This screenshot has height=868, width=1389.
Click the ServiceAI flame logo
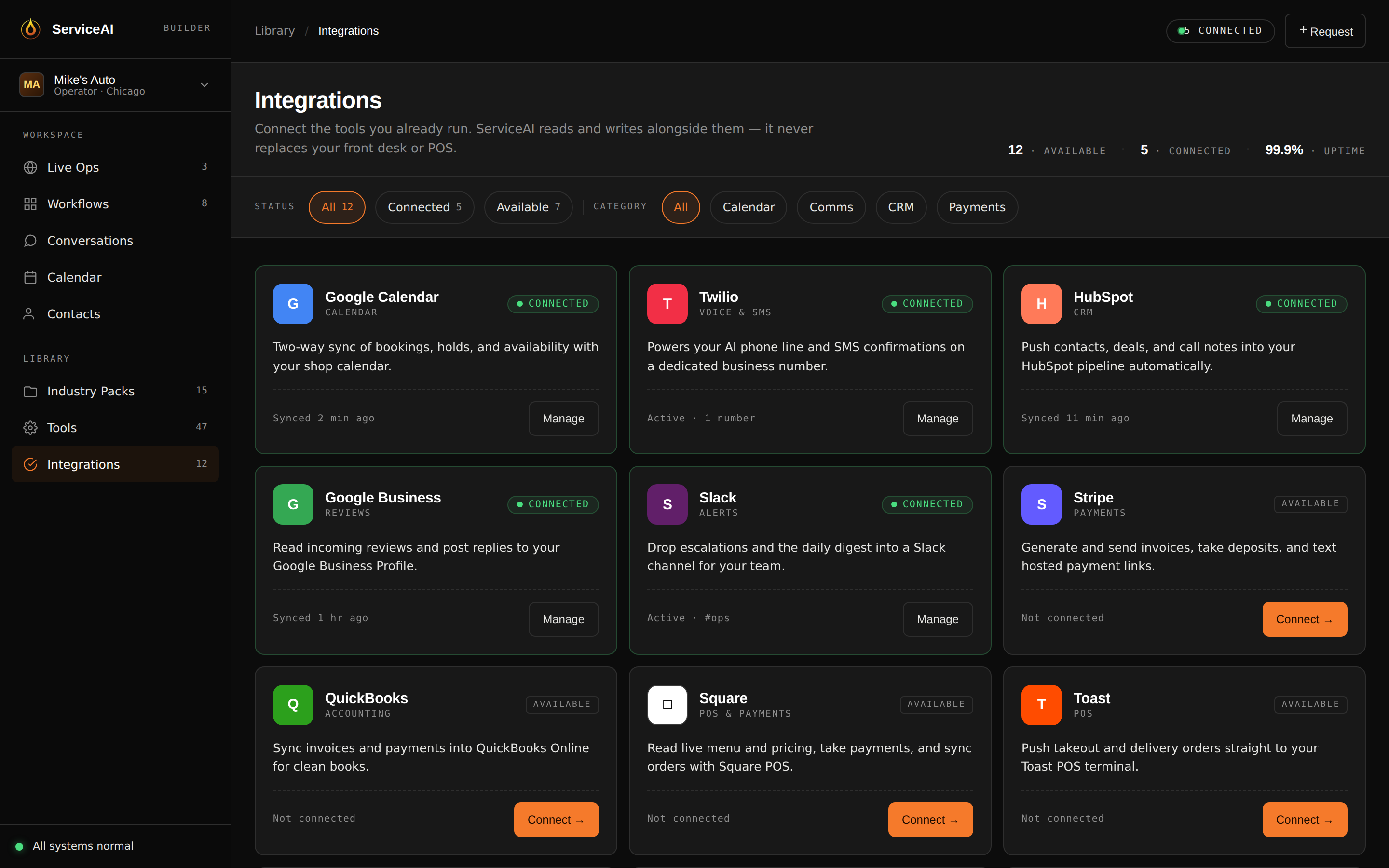click(30, 29)
